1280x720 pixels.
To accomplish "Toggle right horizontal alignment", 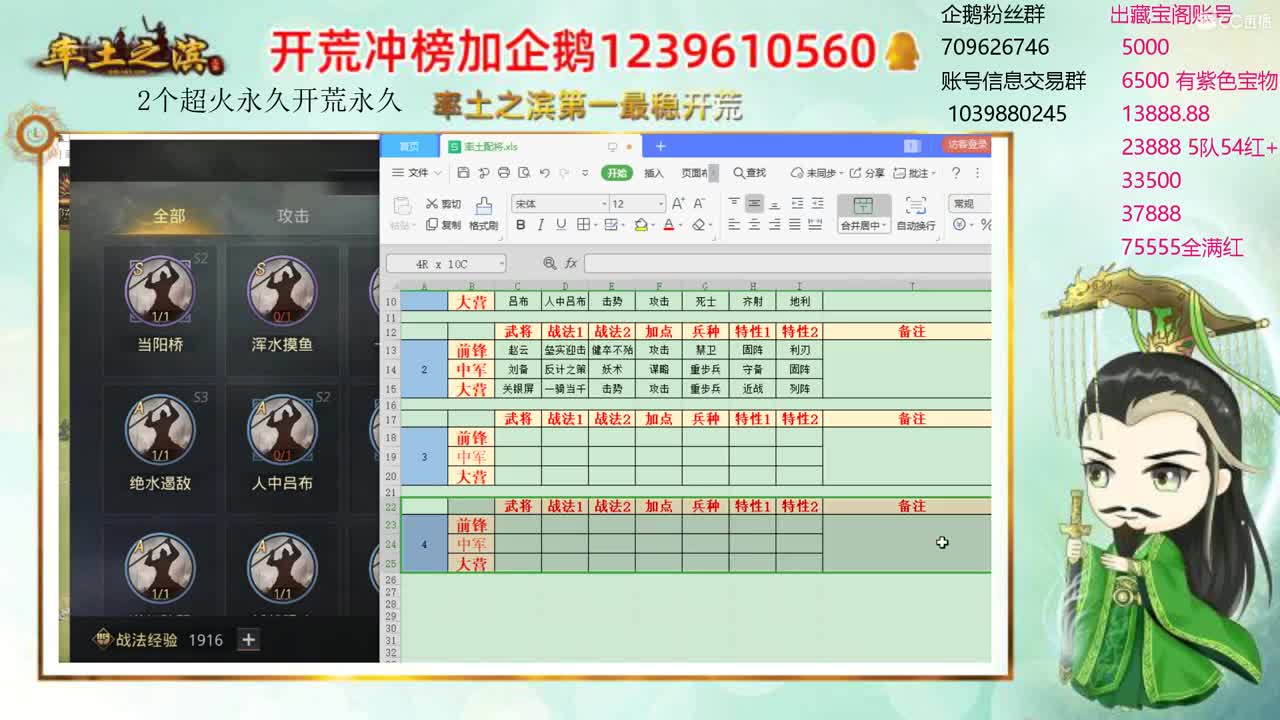I will tap(774, 224).
